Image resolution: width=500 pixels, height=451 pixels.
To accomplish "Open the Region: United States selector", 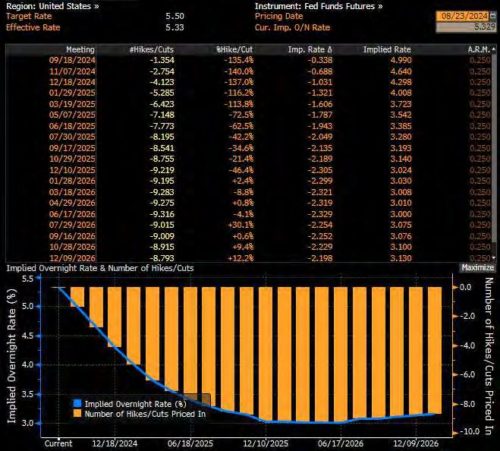I will 53,6.
